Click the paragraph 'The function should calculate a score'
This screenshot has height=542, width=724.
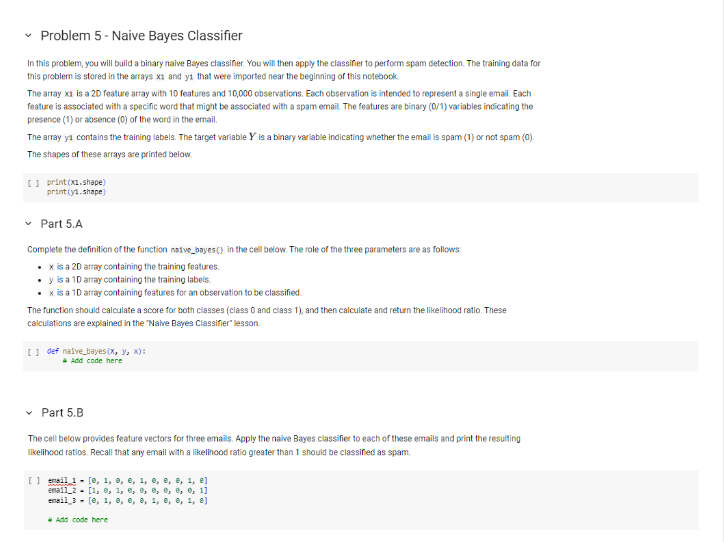pyautogui.click(x=267, y=317)
